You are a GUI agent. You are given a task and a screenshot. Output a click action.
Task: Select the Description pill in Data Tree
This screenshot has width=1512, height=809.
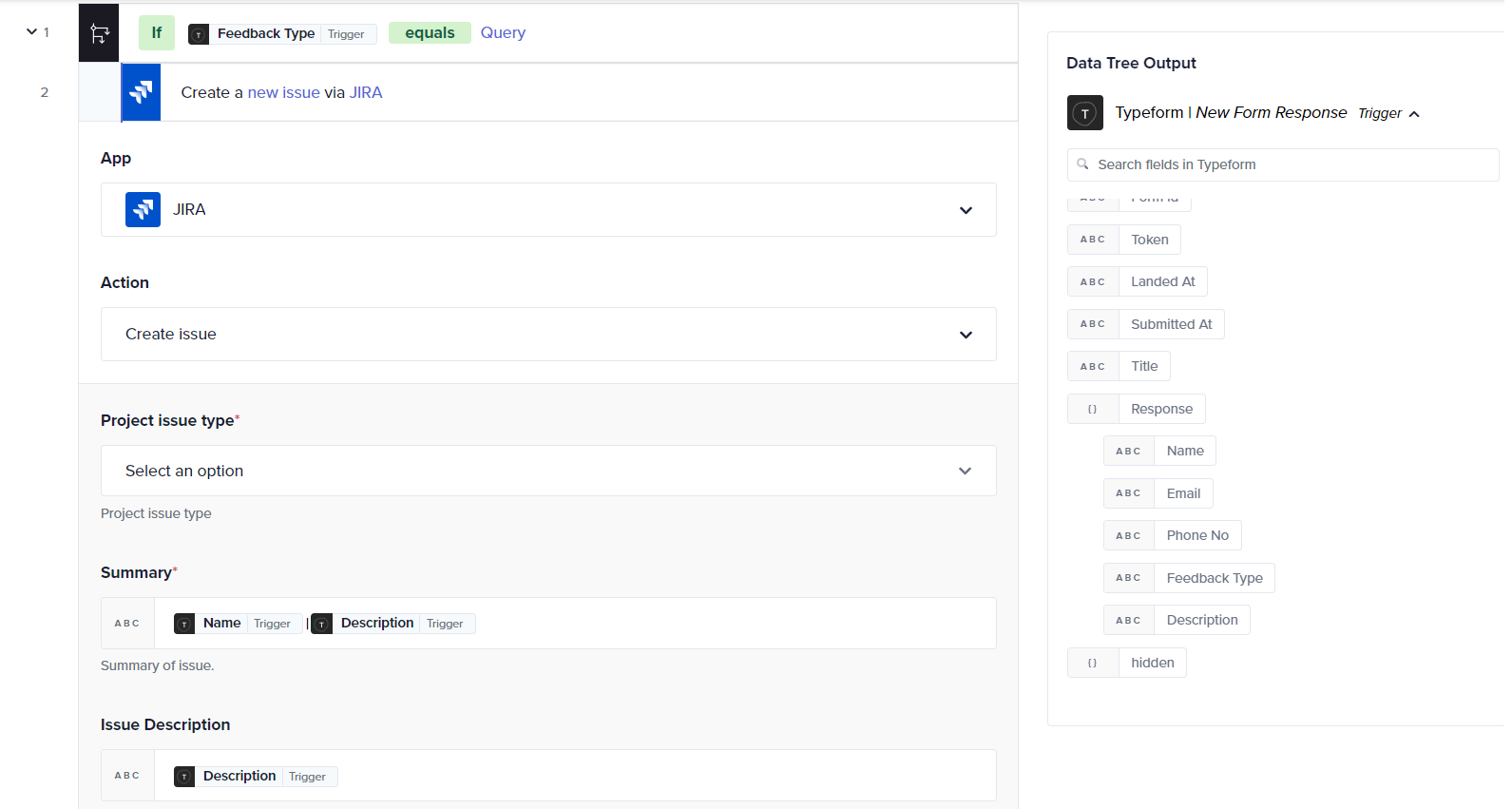tap(1177, 620)
